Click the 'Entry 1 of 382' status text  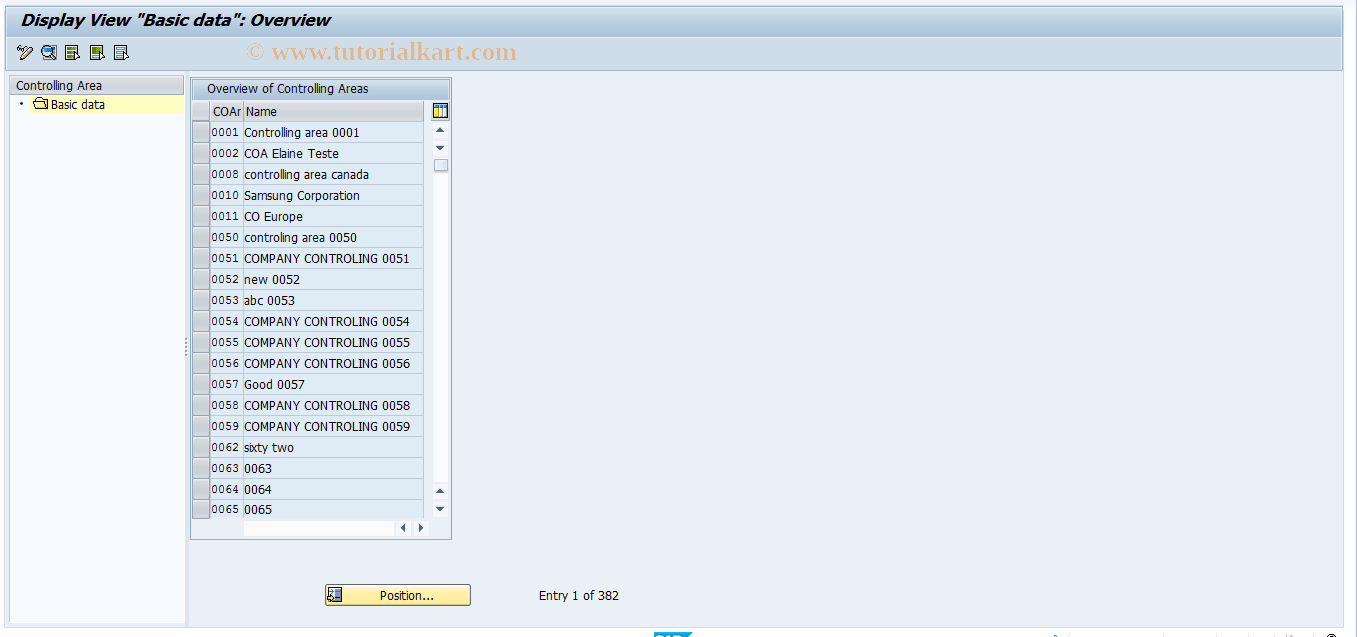(578, 595)
